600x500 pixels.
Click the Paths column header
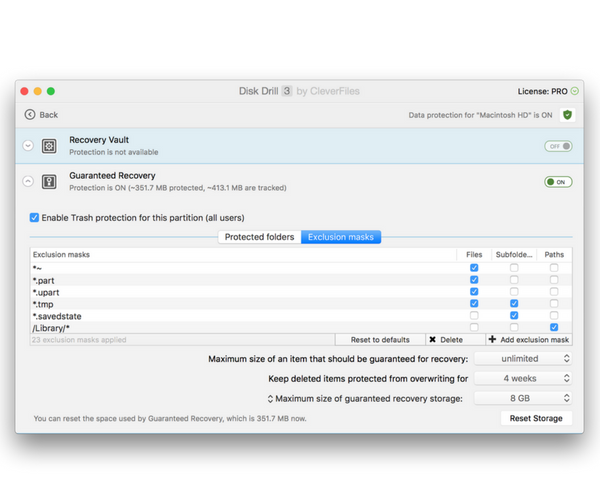[x=554, y=255]
